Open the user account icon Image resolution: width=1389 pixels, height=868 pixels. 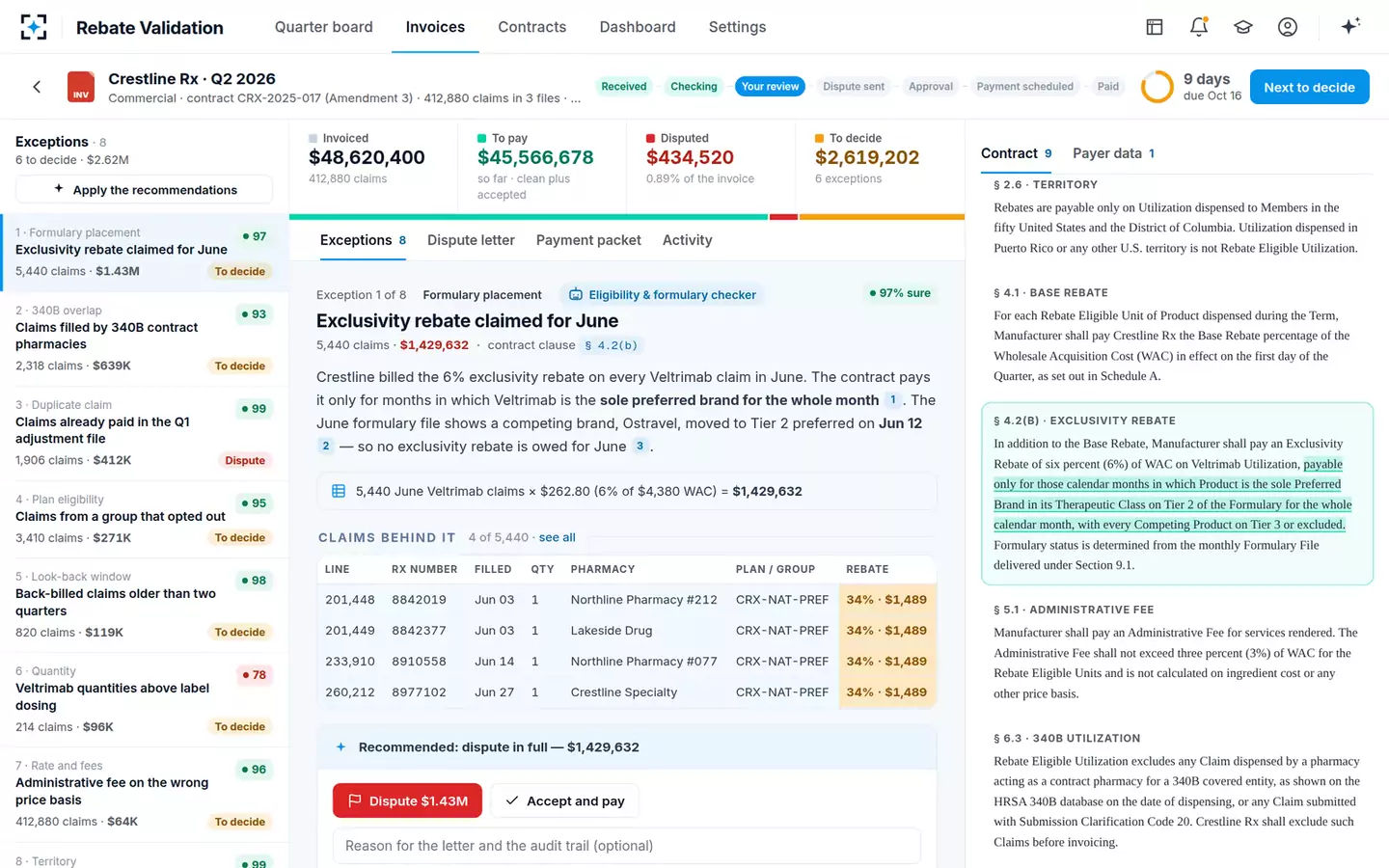(x=1287, y=27)
